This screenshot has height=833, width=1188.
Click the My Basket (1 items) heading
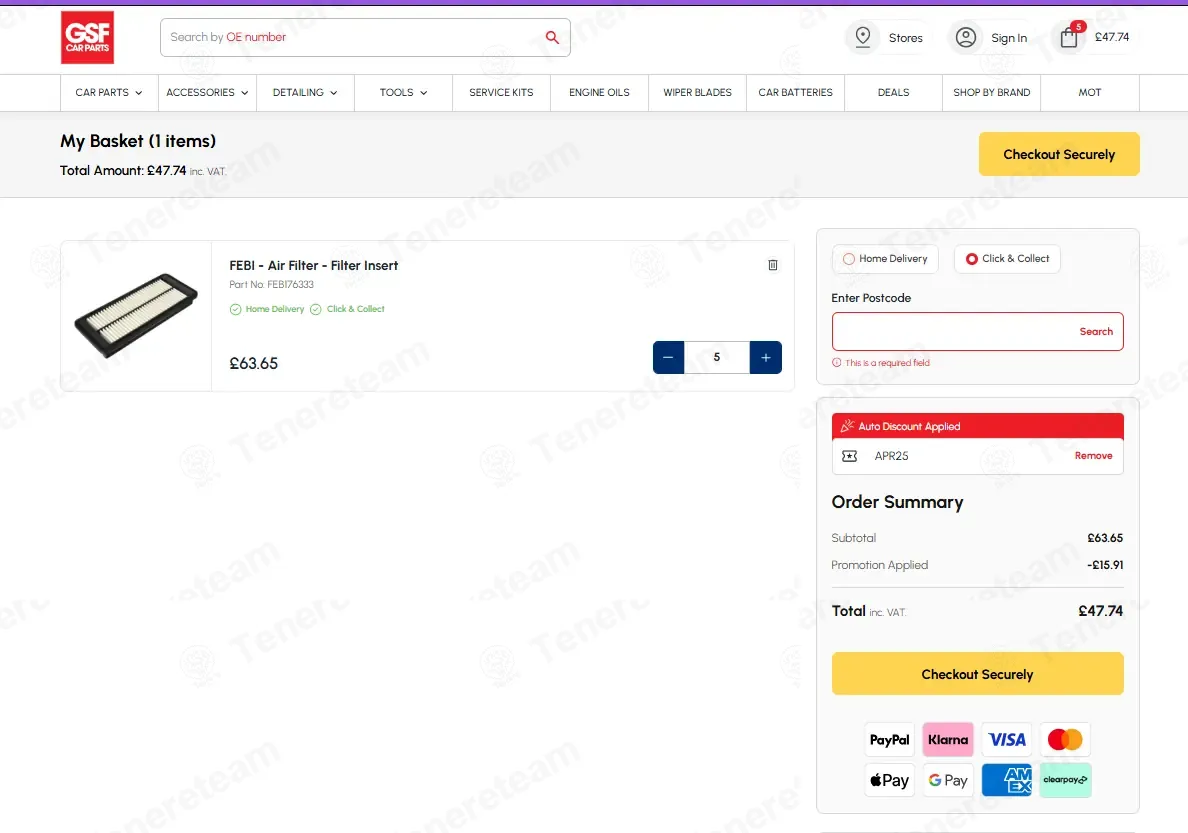pos(138,141)
